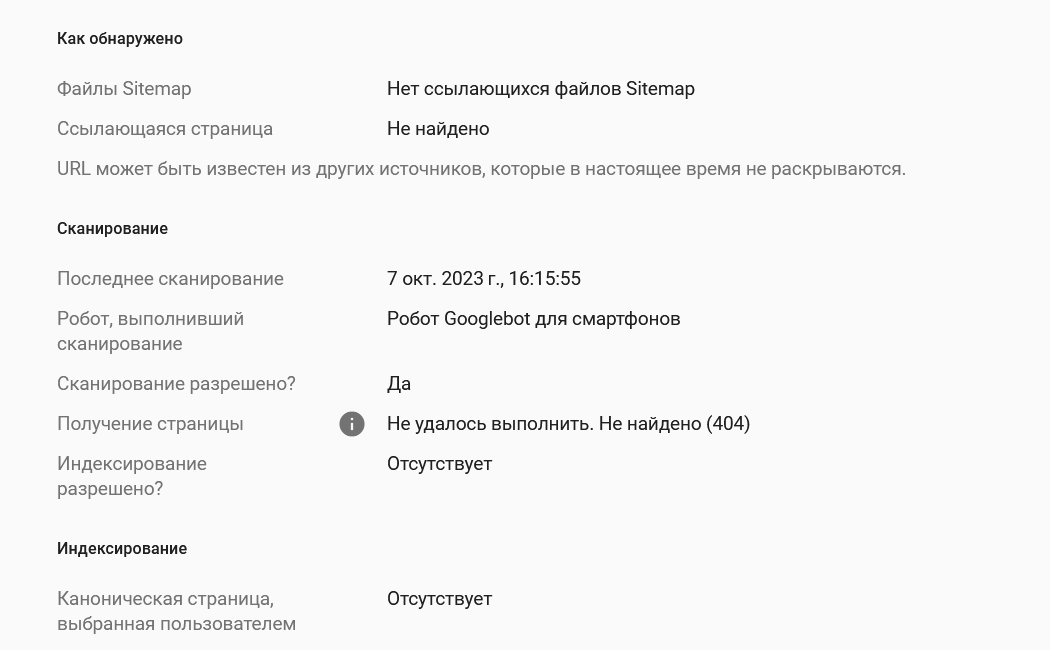Click the Нет ссылающихся файлов Sitemap value

click(x=540, y=89)
